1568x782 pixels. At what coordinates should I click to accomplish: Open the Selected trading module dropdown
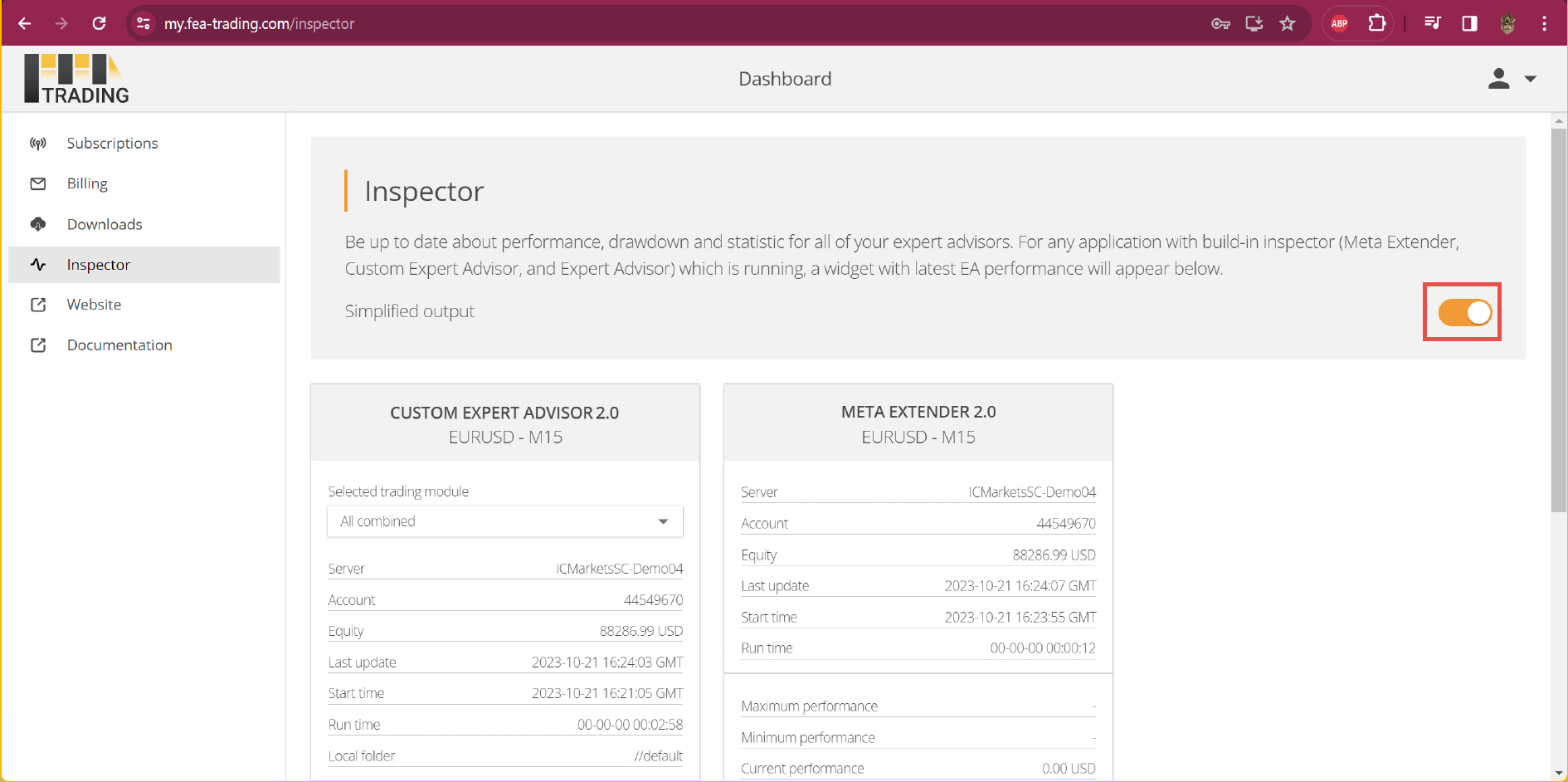click(505, 521)
